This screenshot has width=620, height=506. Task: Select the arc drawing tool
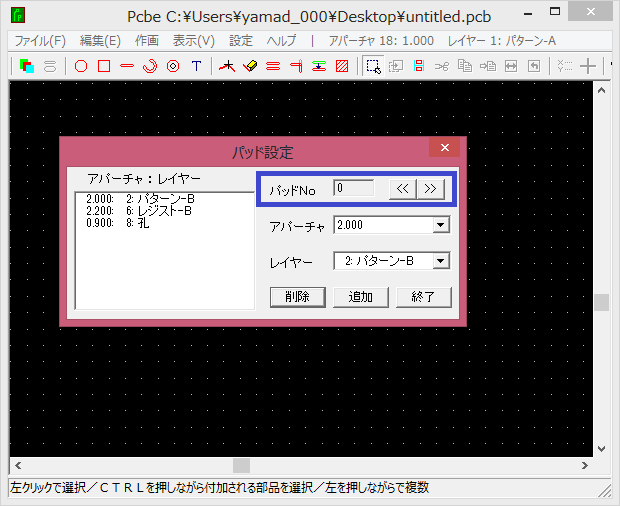(x=150, y=67)
